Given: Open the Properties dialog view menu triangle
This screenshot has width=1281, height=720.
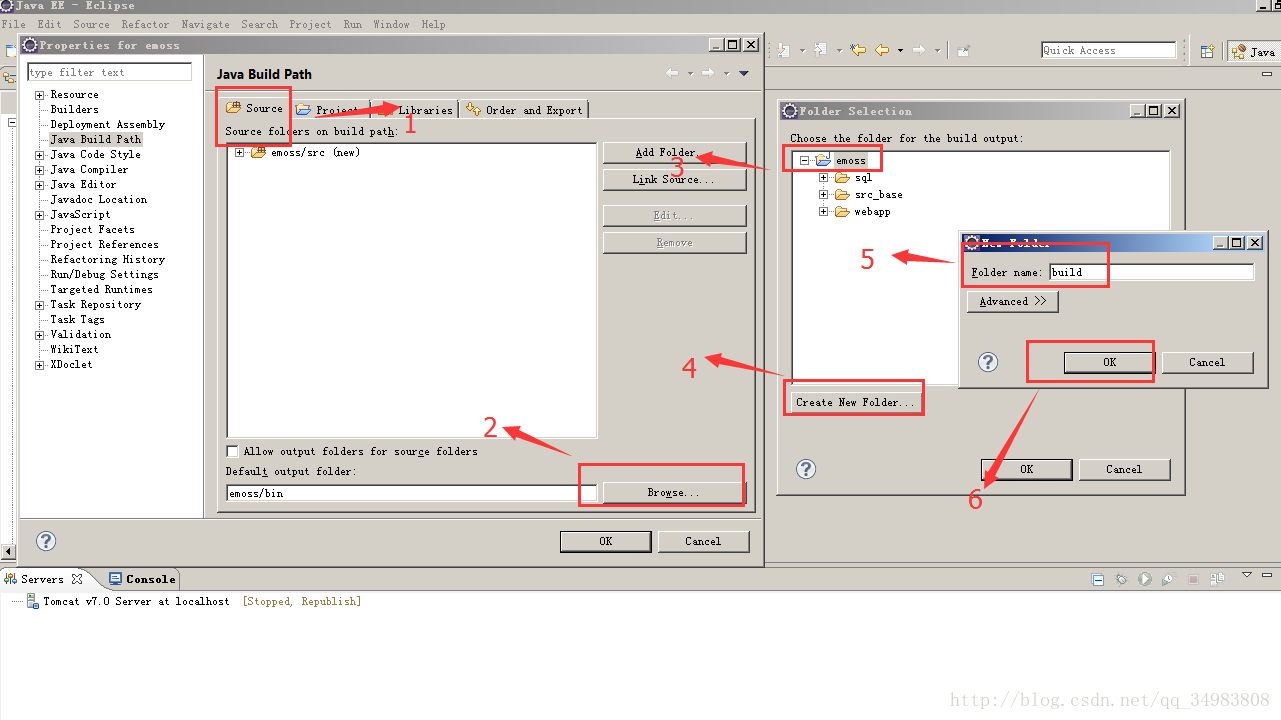Looking at the screenshot, I should pos(743,73).
